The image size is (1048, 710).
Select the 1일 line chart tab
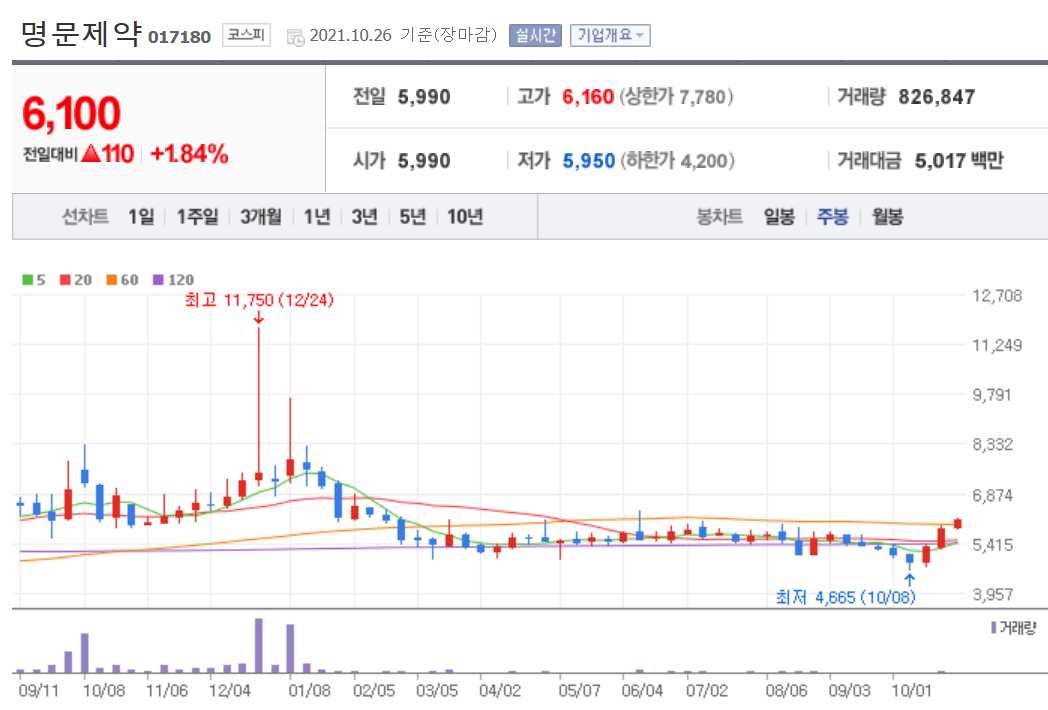point(141,217)
